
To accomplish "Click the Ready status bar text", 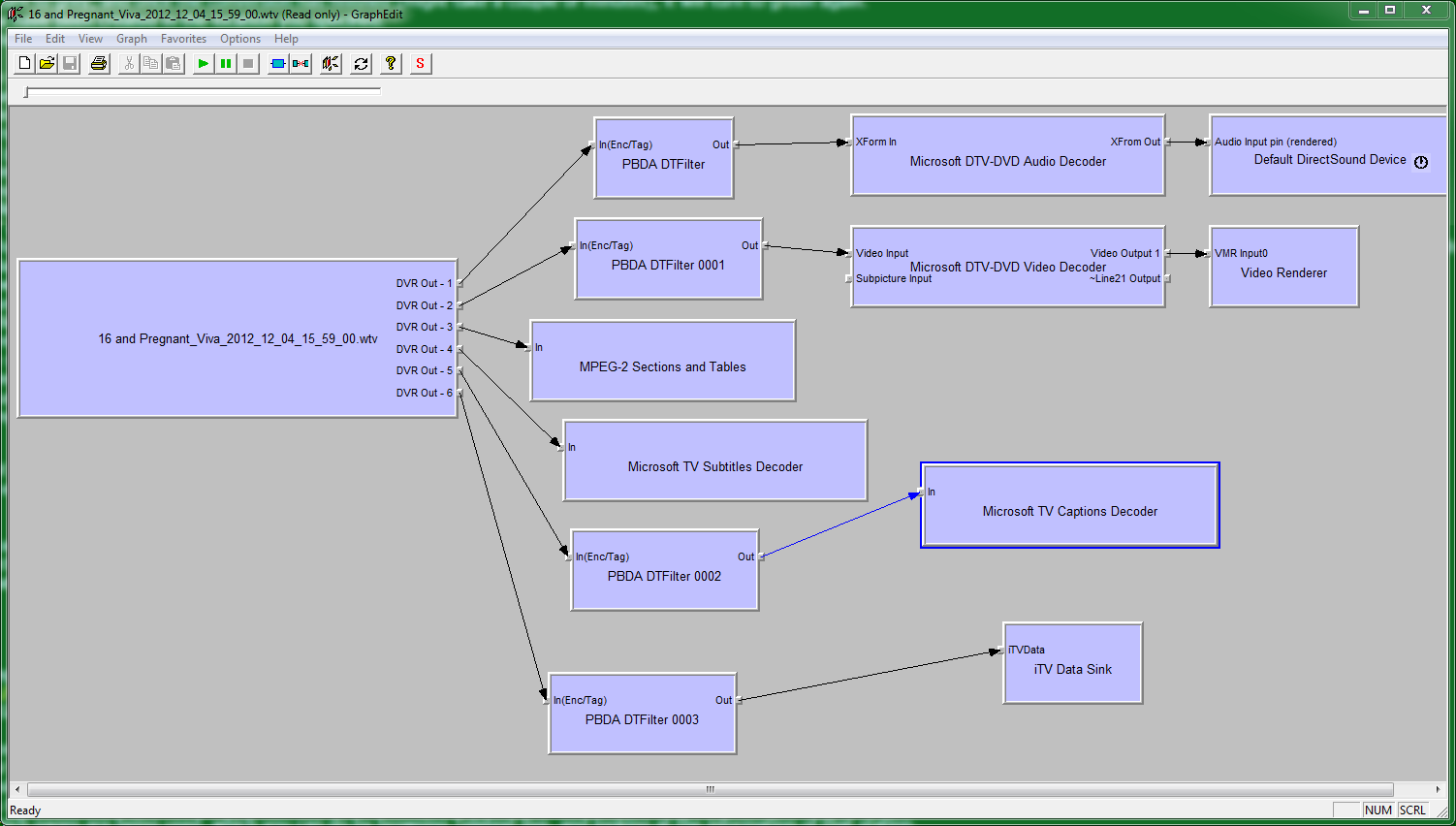I will [x=25, y=810].
